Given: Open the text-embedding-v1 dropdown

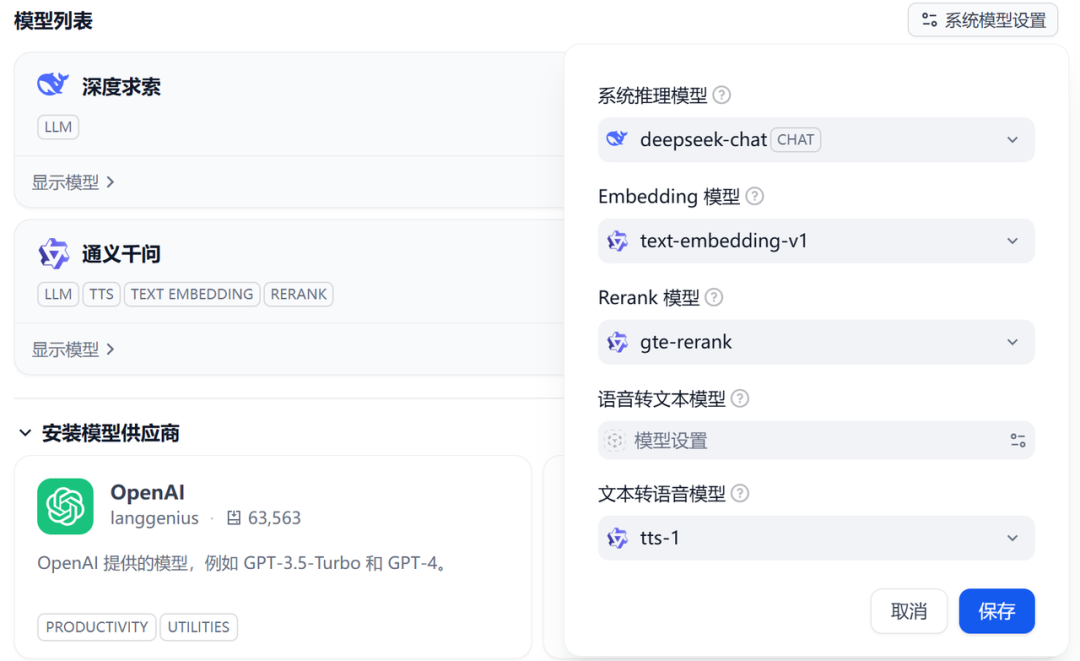Looking at the screenshot, I should tap(816, 241).
